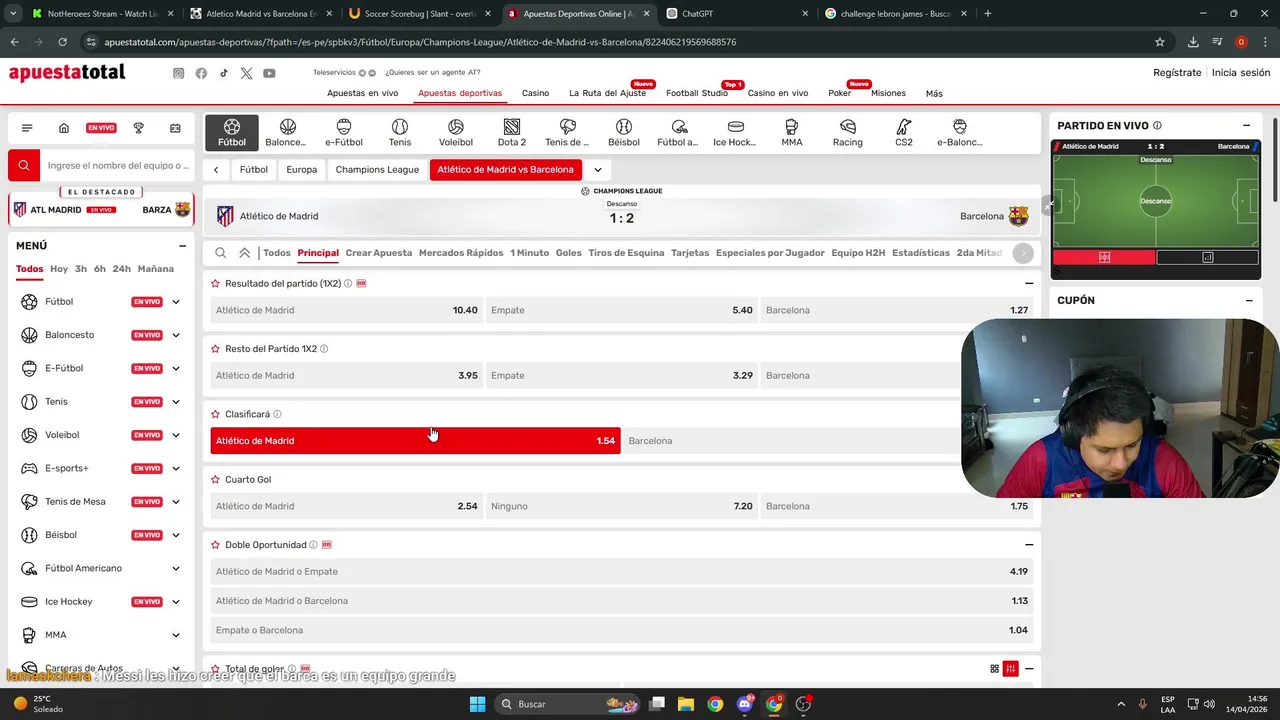Collapse the Doble Oportunidad market
The width and height of the screenshot is (1280, 720).
pyautogui.click(x=1029, y=545)
